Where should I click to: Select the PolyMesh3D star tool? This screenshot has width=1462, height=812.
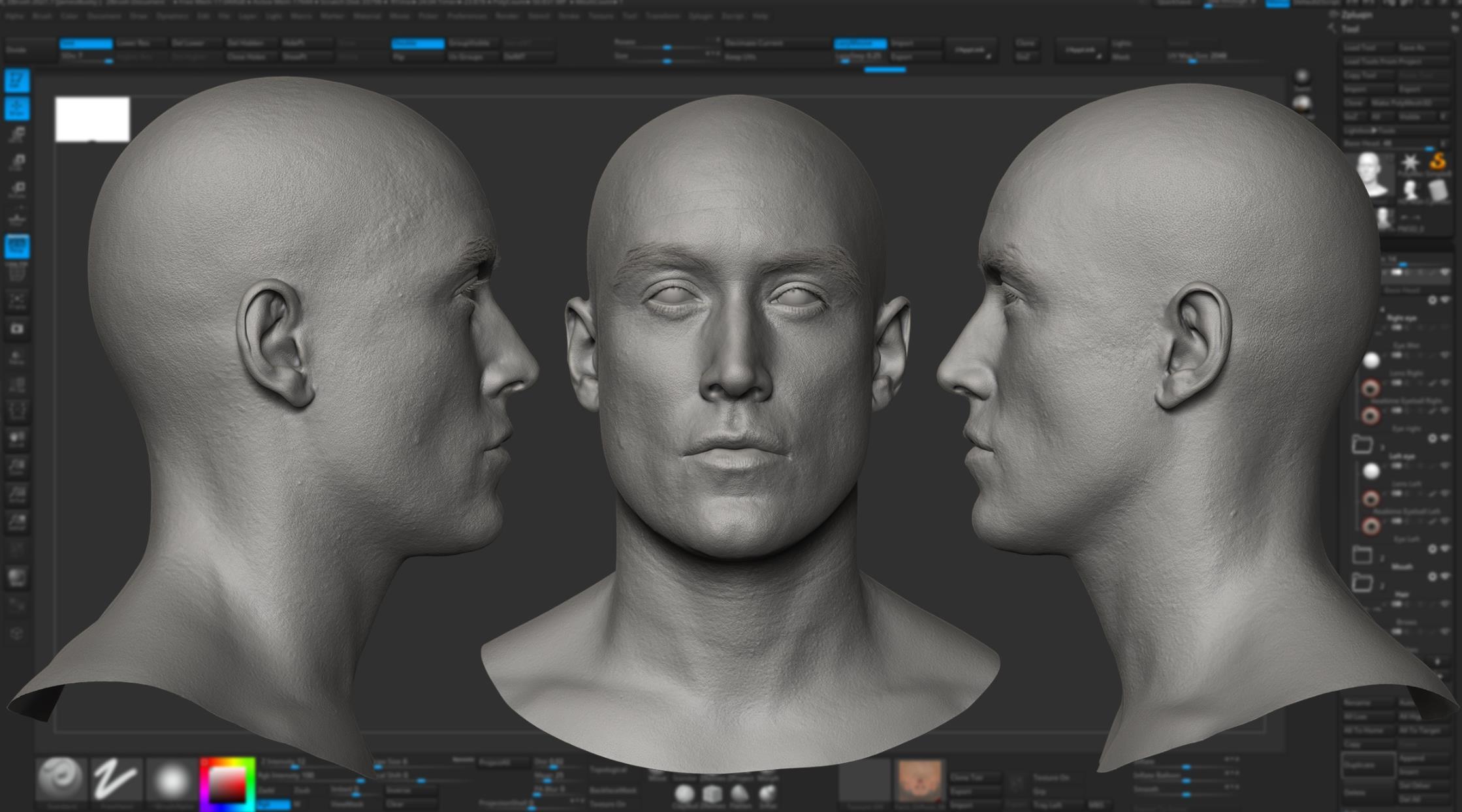point(1410,163)
